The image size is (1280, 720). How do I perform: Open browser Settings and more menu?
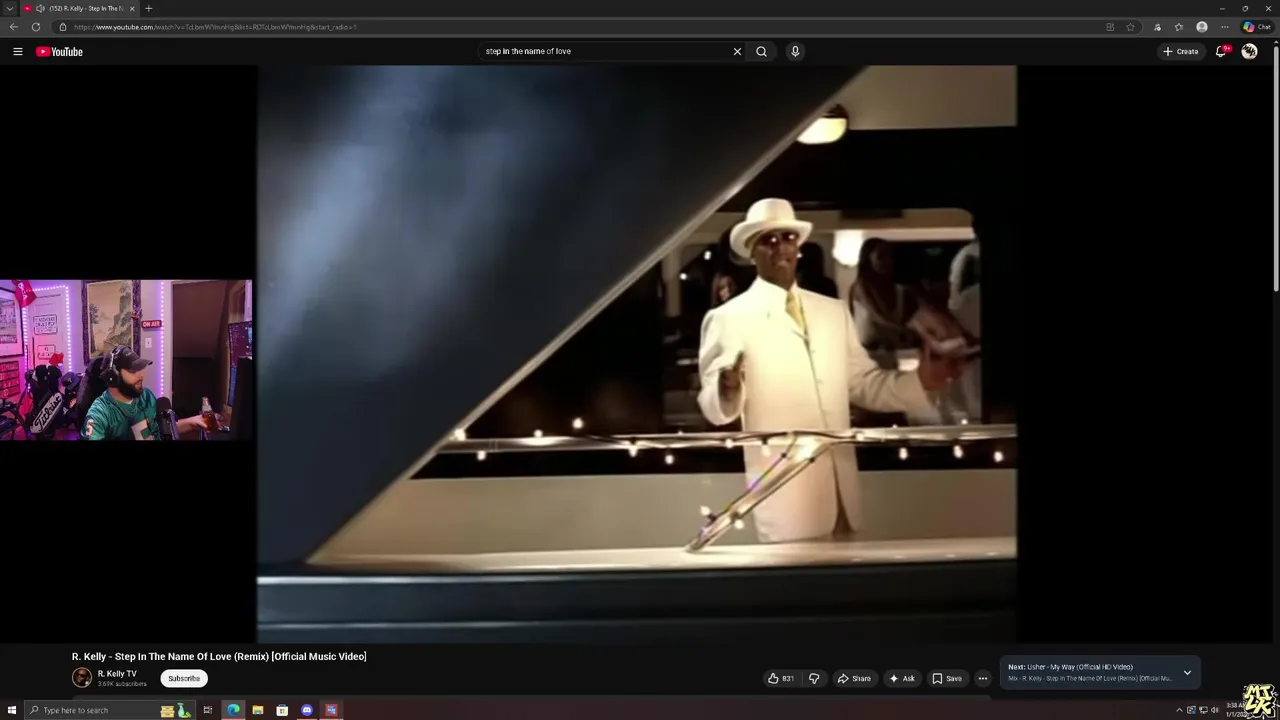point(1224,27)
